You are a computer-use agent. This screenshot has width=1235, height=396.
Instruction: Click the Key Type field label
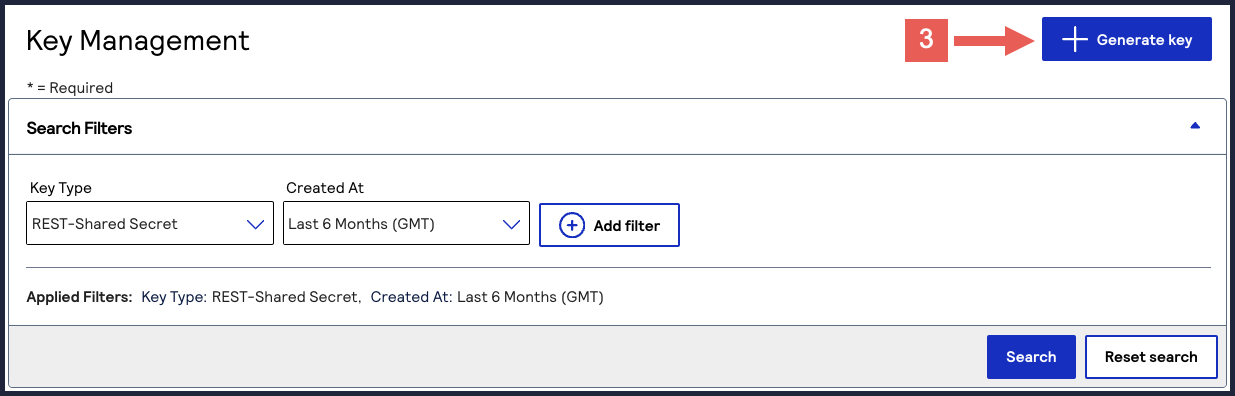click(61, 188)
